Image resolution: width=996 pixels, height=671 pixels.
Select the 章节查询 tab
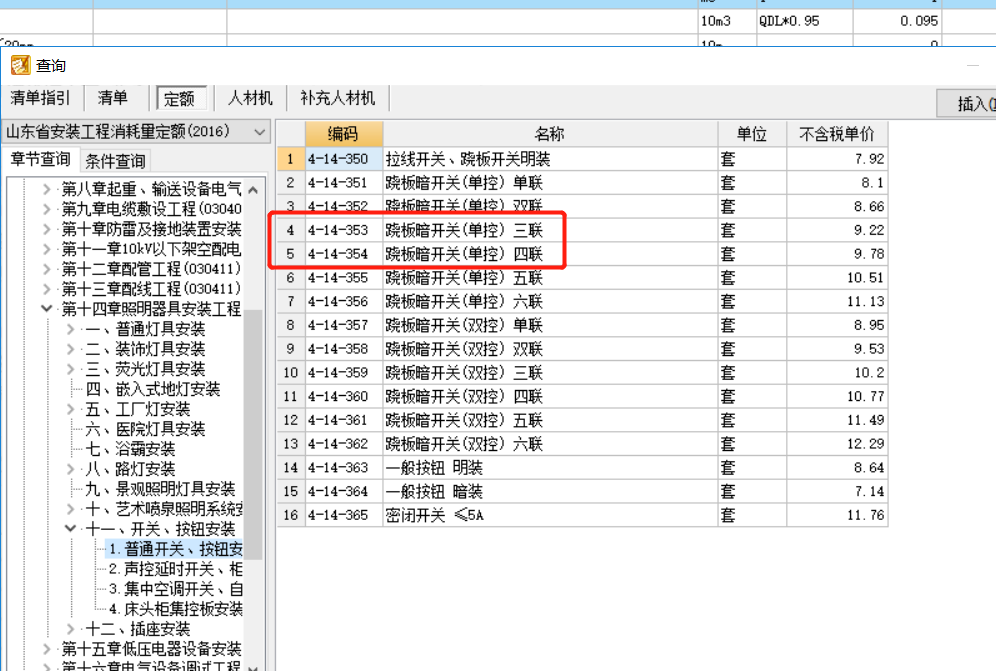[41, 159]
